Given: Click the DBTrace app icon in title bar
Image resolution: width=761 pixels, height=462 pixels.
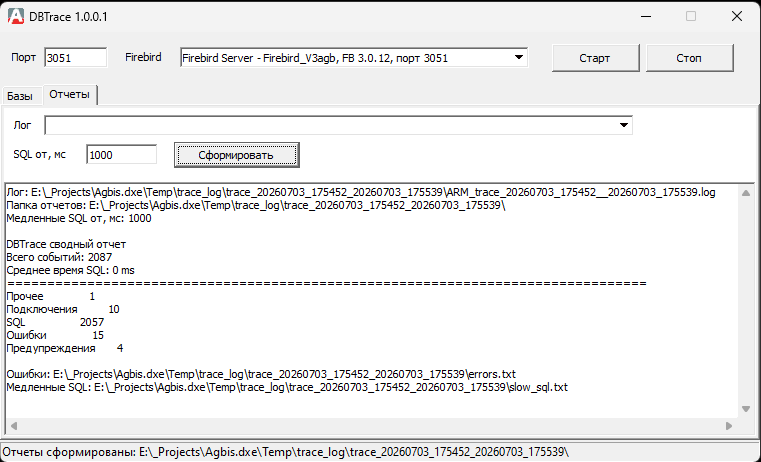Looking at the screenshot, I should [16, 16].
